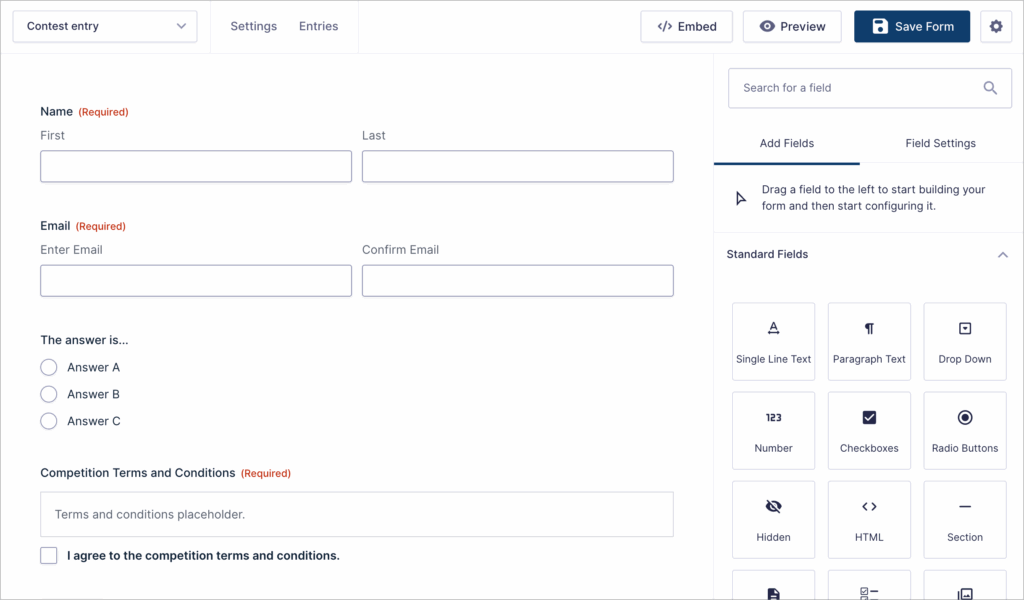
Task: Click the field search input box
Action: [x=860, y=88]
